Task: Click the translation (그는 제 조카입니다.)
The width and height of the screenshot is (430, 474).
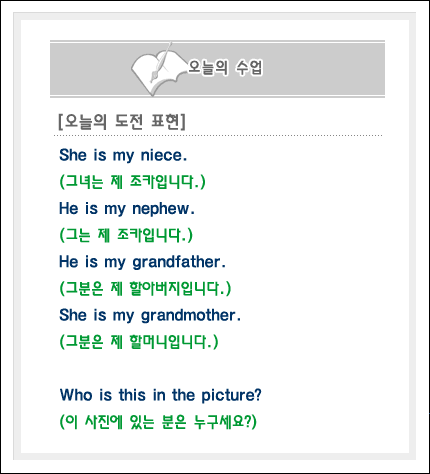Action: pos(126,235)
